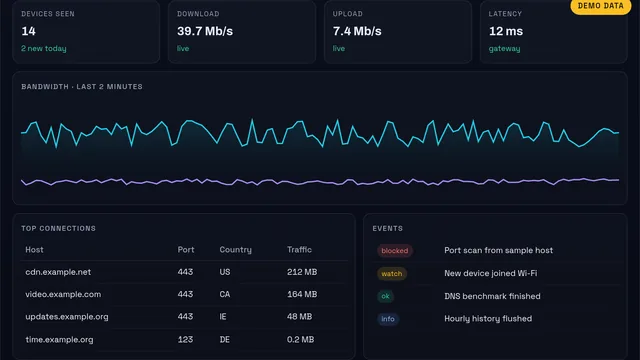Open 'New device joined Wi-Fi' event
The image size is (640, 360).
[491, 273]
